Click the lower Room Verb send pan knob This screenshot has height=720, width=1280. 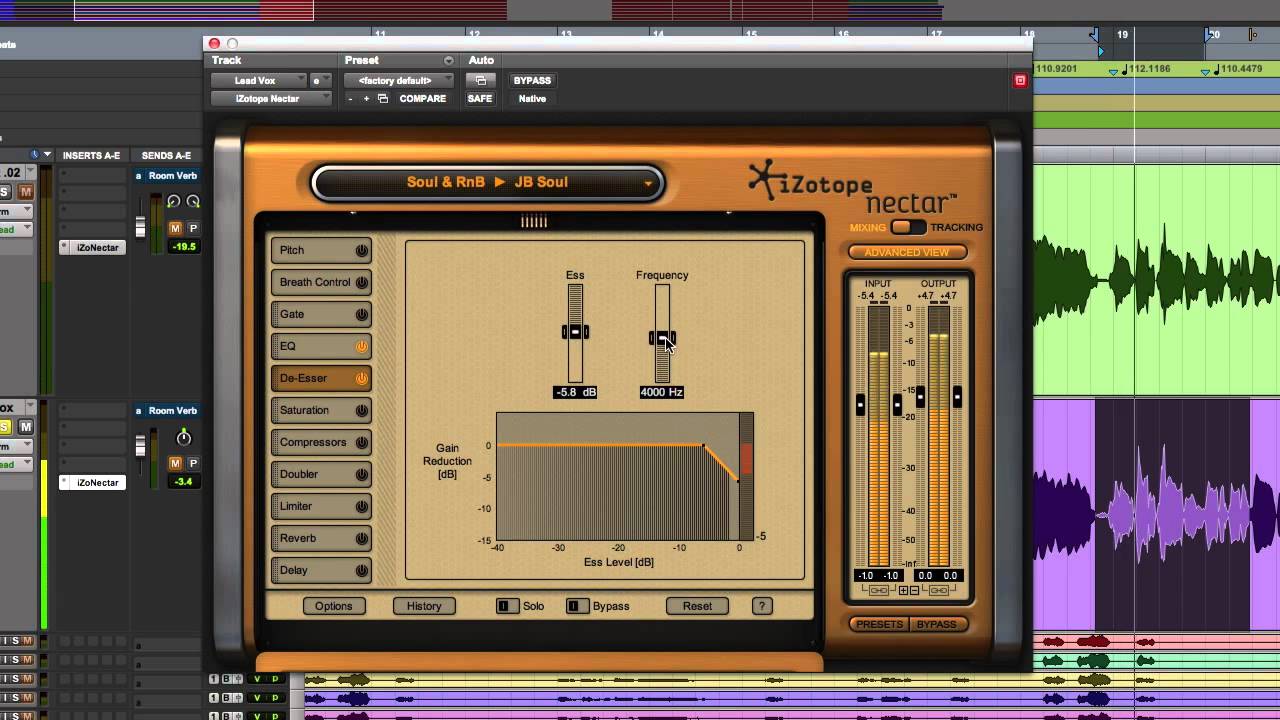184,438
